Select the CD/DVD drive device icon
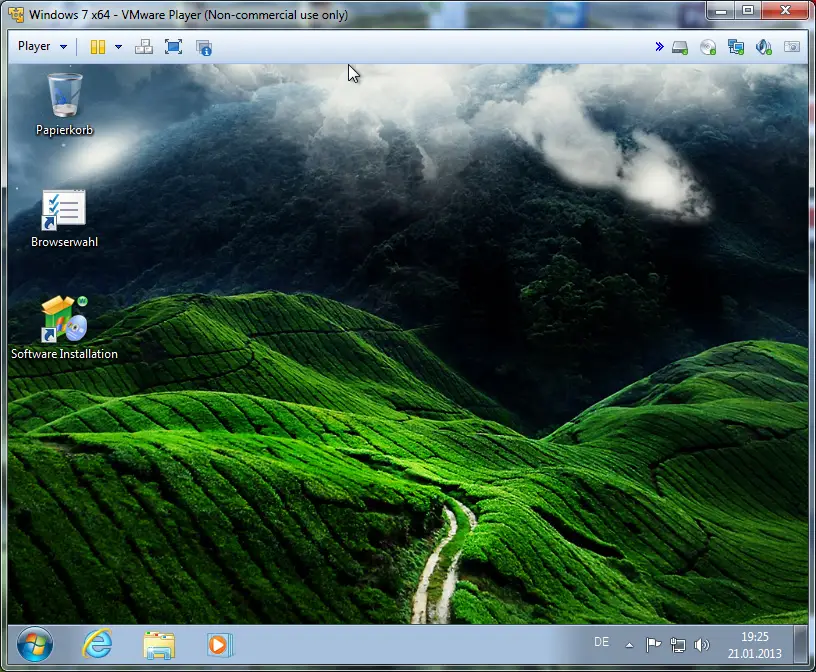816x672 pixels. [708, 47]
